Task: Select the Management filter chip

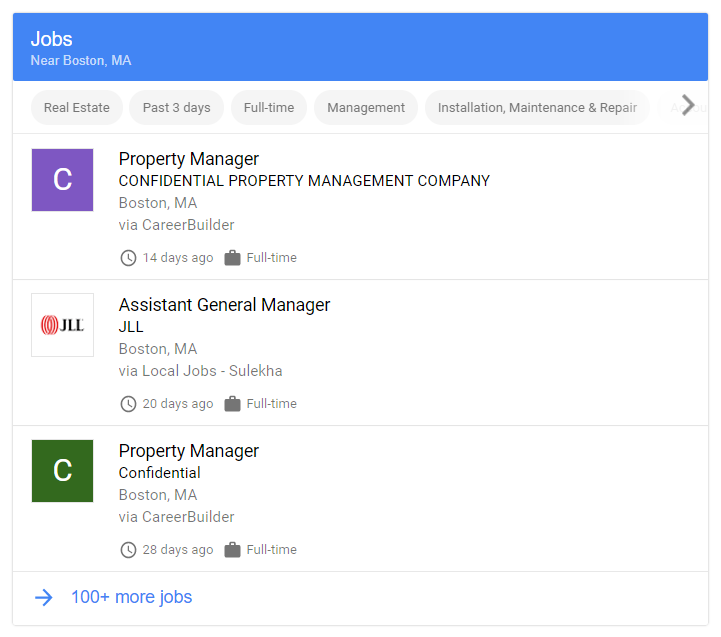Action: point(366,108)
